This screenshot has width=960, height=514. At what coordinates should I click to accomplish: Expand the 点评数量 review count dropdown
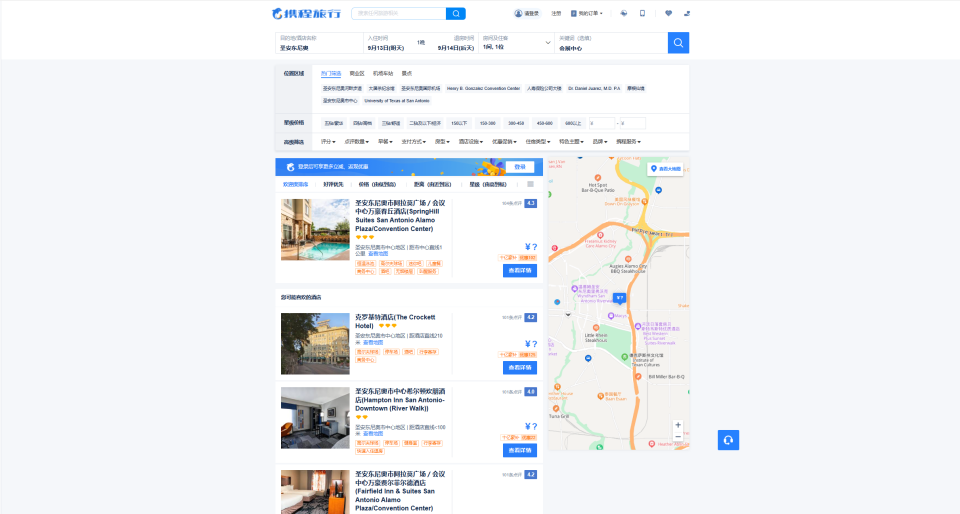(x=356, y=142)
